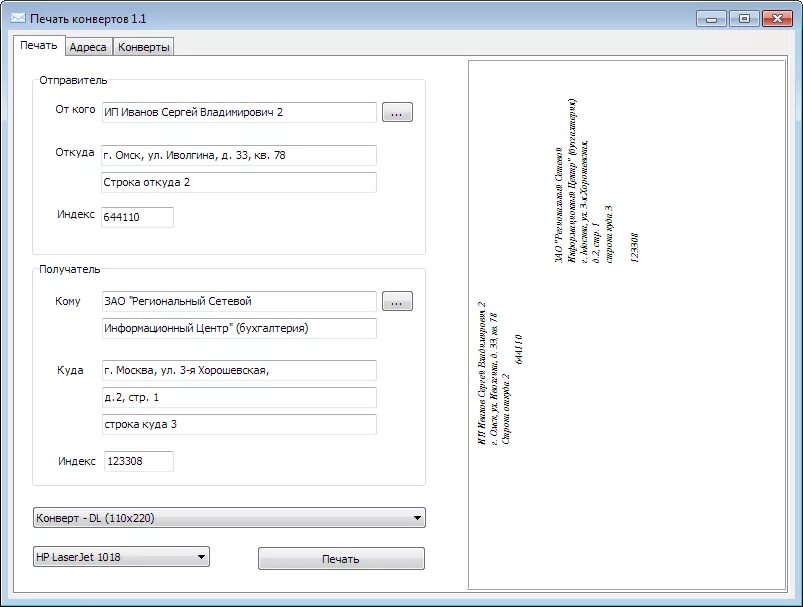Click the Получатель group label
Viewport: 803px width, 607px height.
(x=70, y=269)
